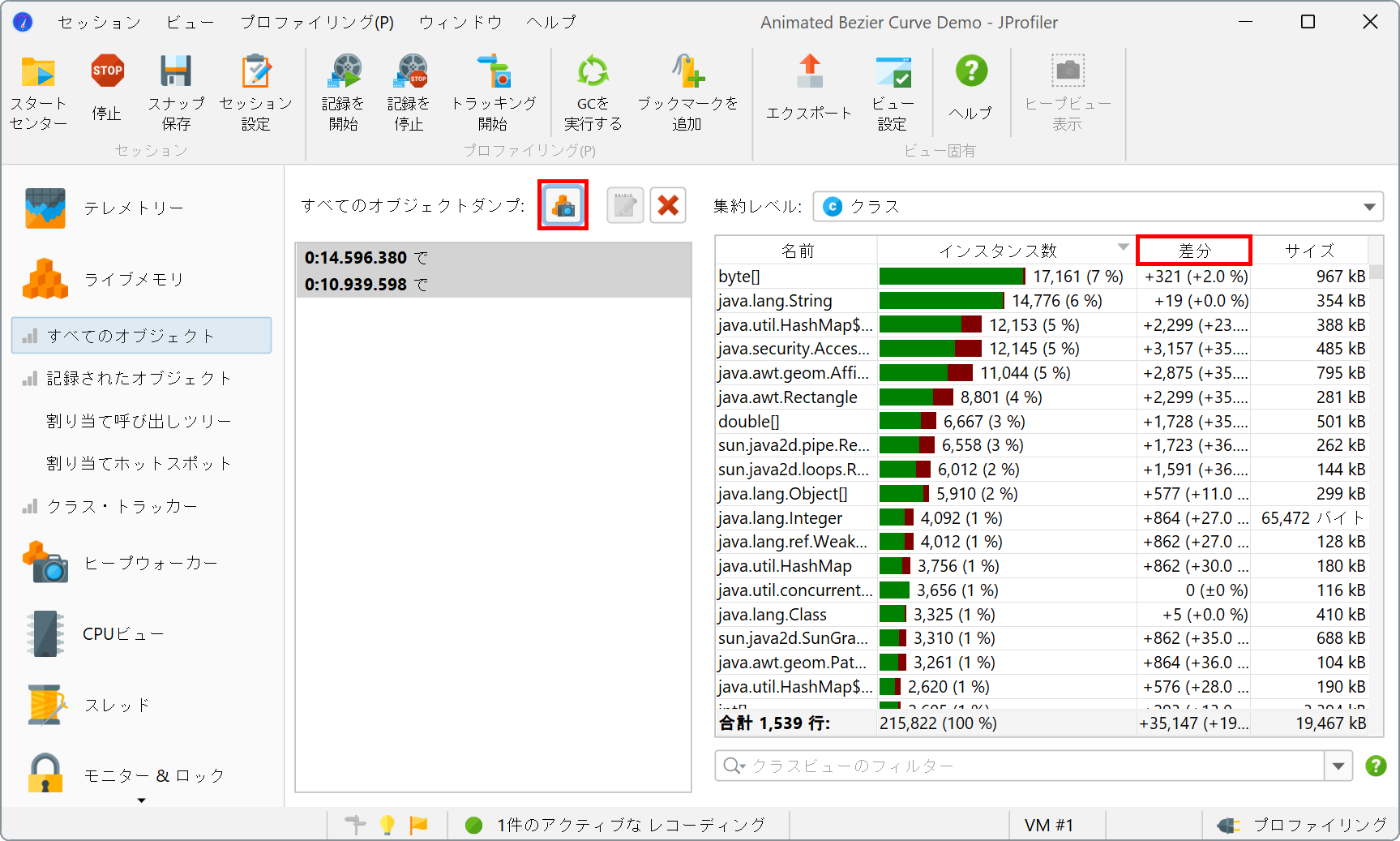Image resolution: width=1400 pixels, height=841 pixels.
Task: Select the double[] row name
Action: pyautogui.click(x=748, y=421)
